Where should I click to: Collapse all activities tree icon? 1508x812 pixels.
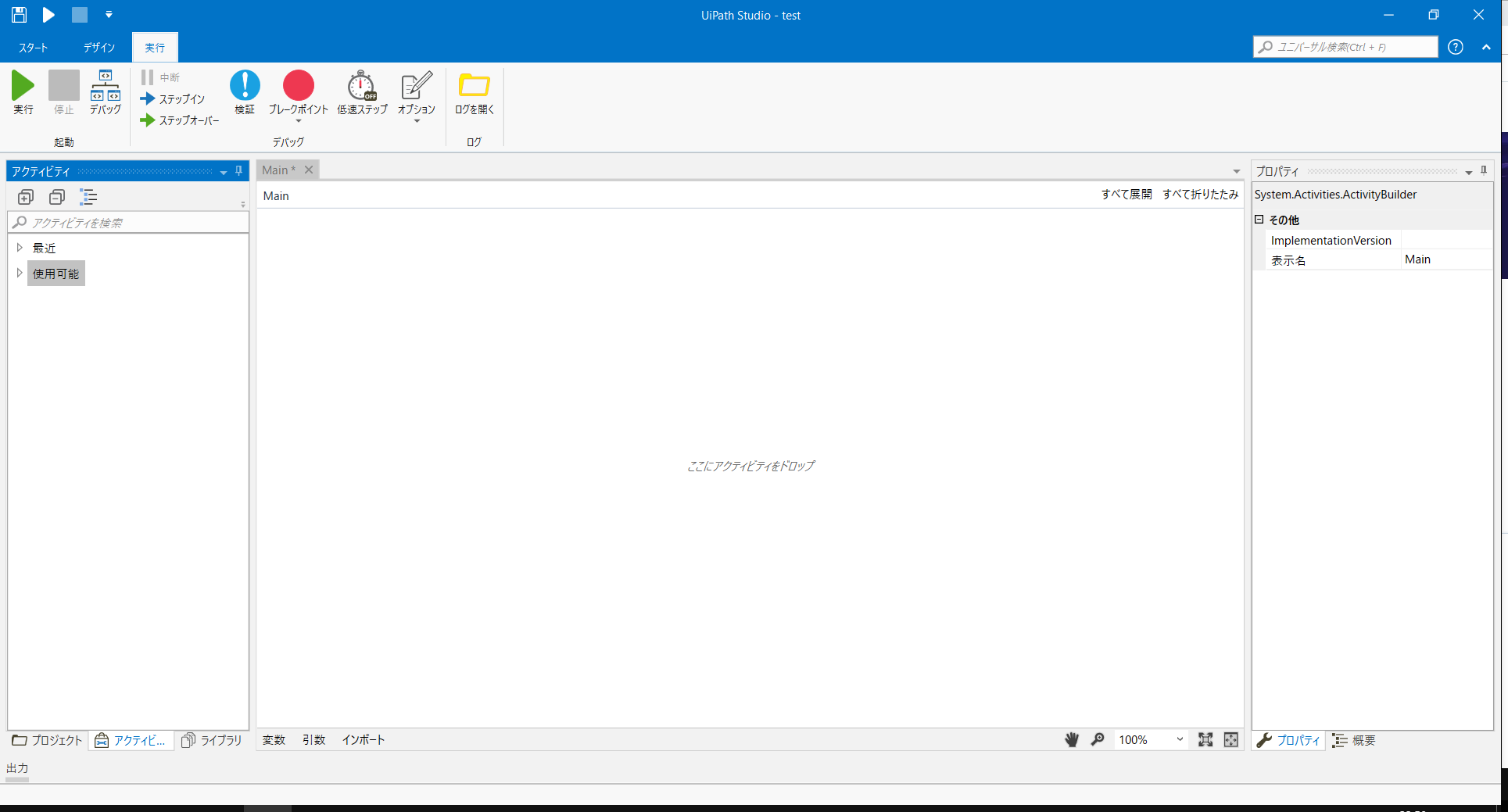(x=57, y=197)
